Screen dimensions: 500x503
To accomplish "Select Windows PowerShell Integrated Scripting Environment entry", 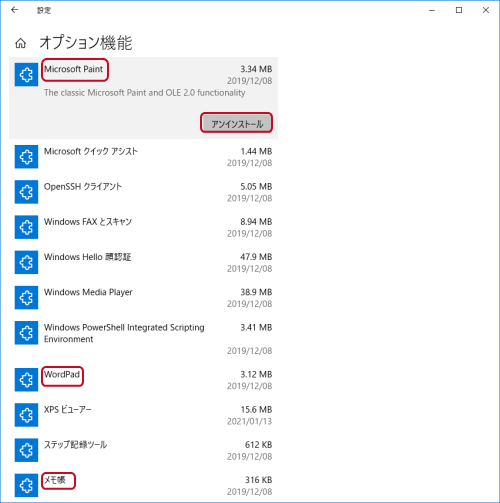I will point(124,333).
